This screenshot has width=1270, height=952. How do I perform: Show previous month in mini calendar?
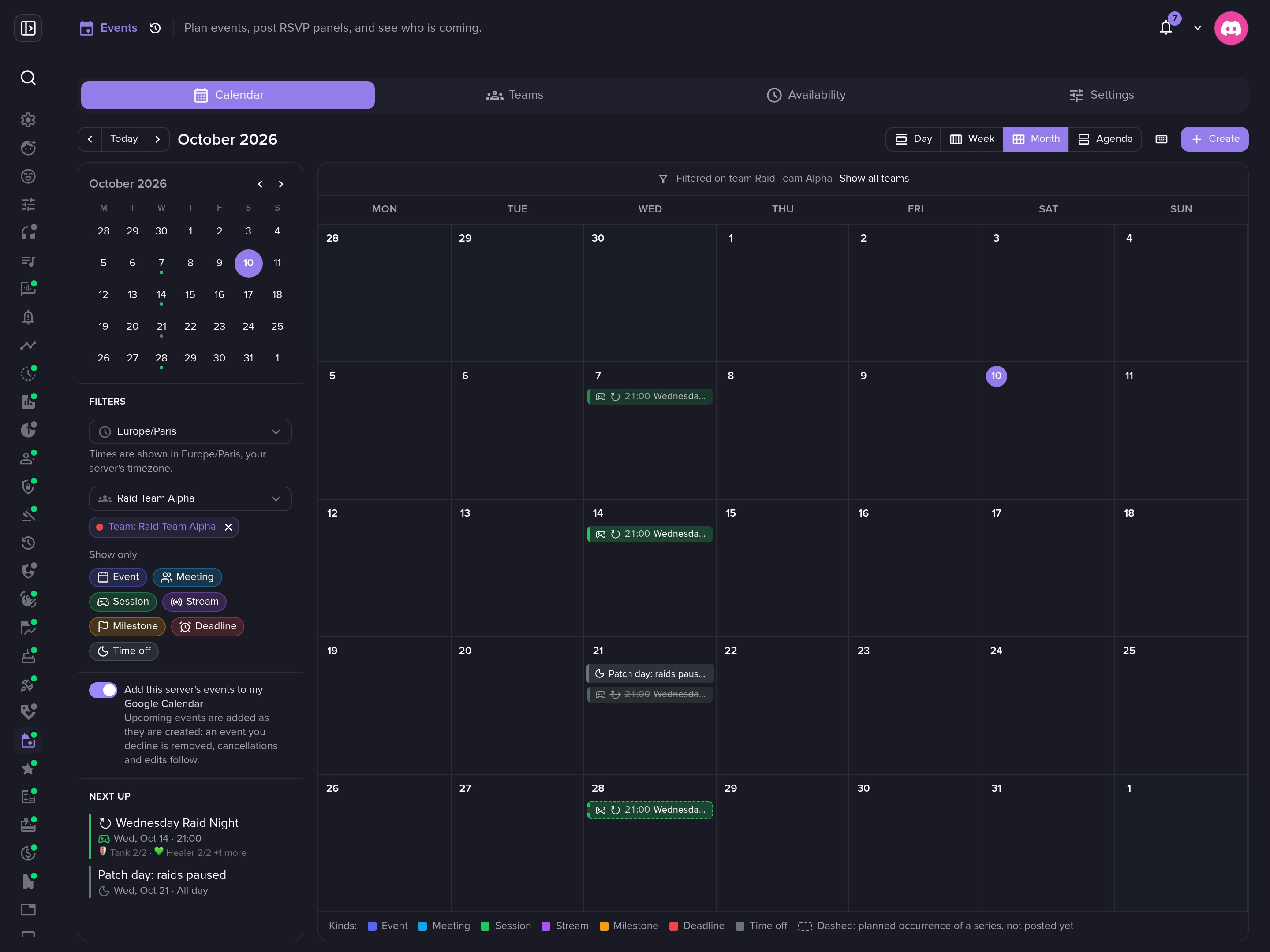pos(260,184)
